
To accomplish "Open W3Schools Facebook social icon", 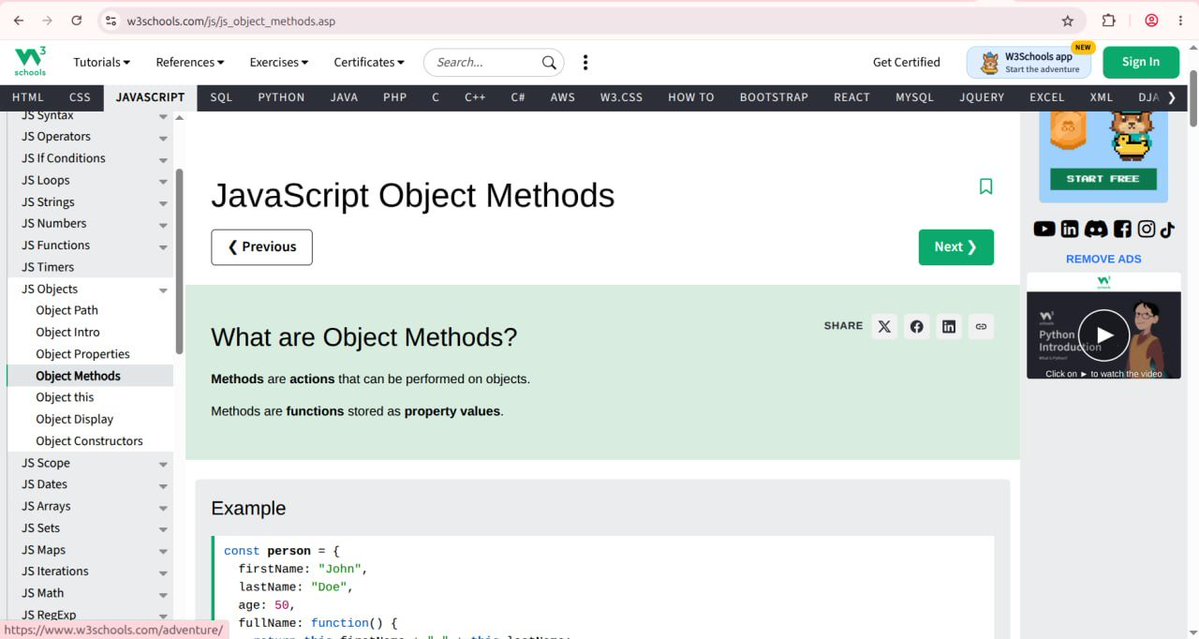I will click(x=1122, y=229).
